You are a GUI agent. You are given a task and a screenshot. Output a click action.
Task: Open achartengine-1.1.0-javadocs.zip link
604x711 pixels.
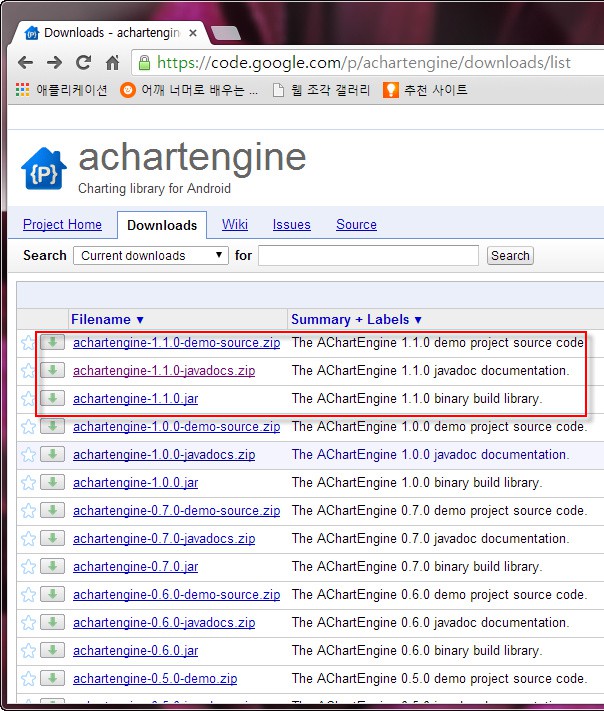click(164, 371)
